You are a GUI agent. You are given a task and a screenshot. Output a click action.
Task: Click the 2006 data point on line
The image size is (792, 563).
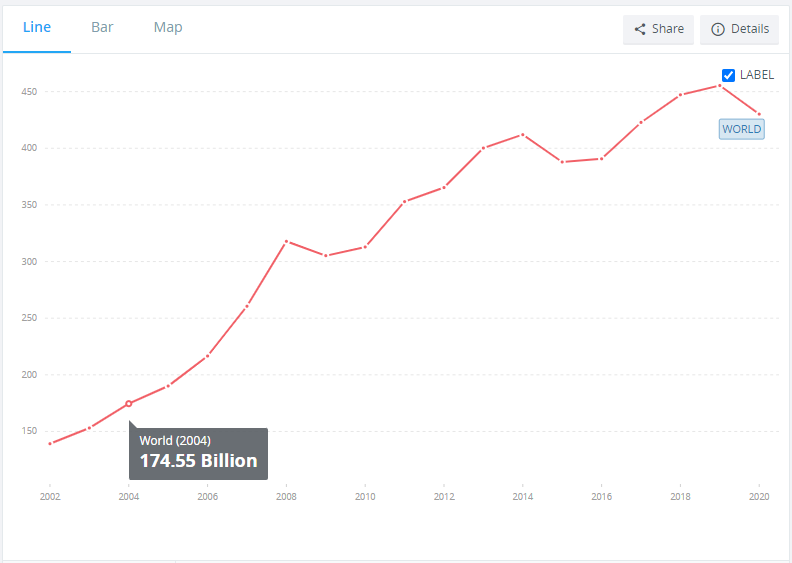tap(207, 356)
